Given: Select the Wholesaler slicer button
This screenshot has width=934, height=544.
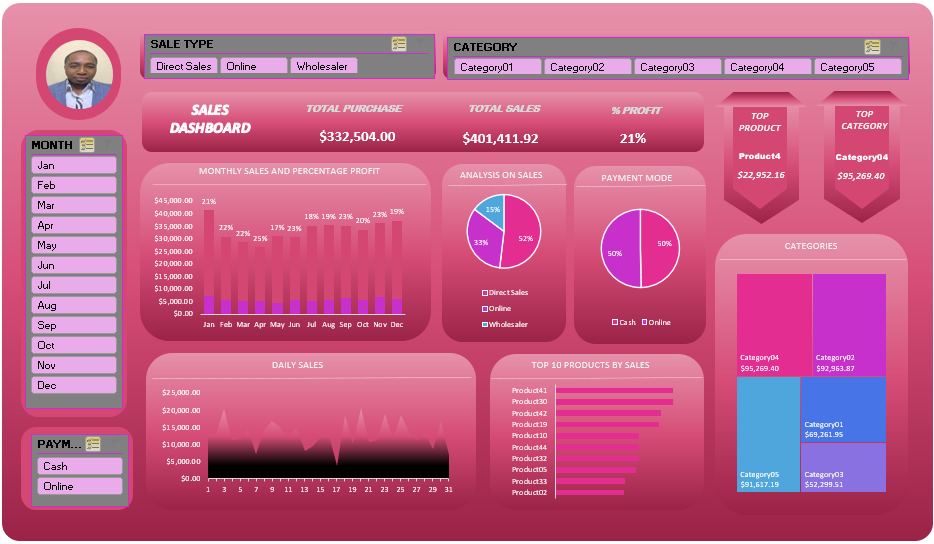Looking at the screenshot, I should [x=324, y=66].
